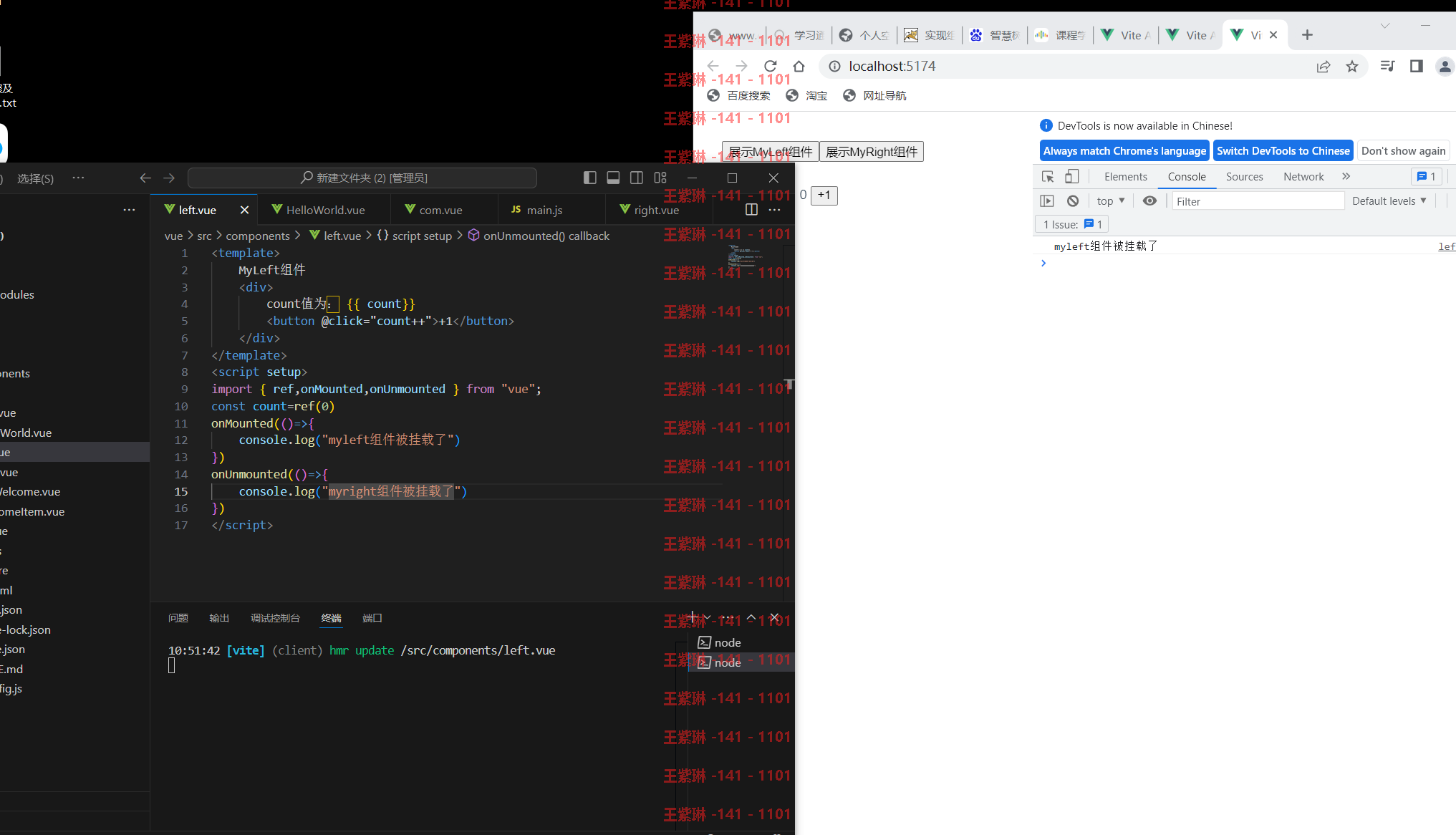The height and width of the screenshot is (835, 1456).
Task: Open editor more actions menu
Action: [774, 210]
